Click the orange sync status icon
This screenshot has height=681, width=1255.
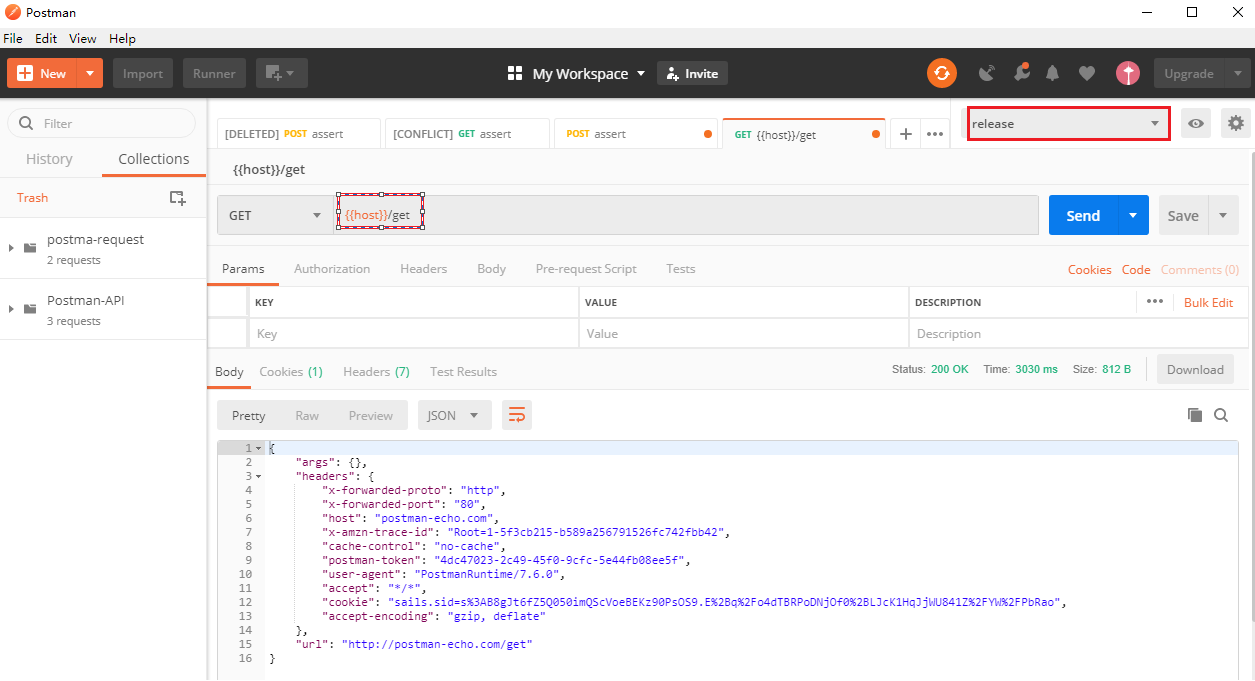click(941, 73)
